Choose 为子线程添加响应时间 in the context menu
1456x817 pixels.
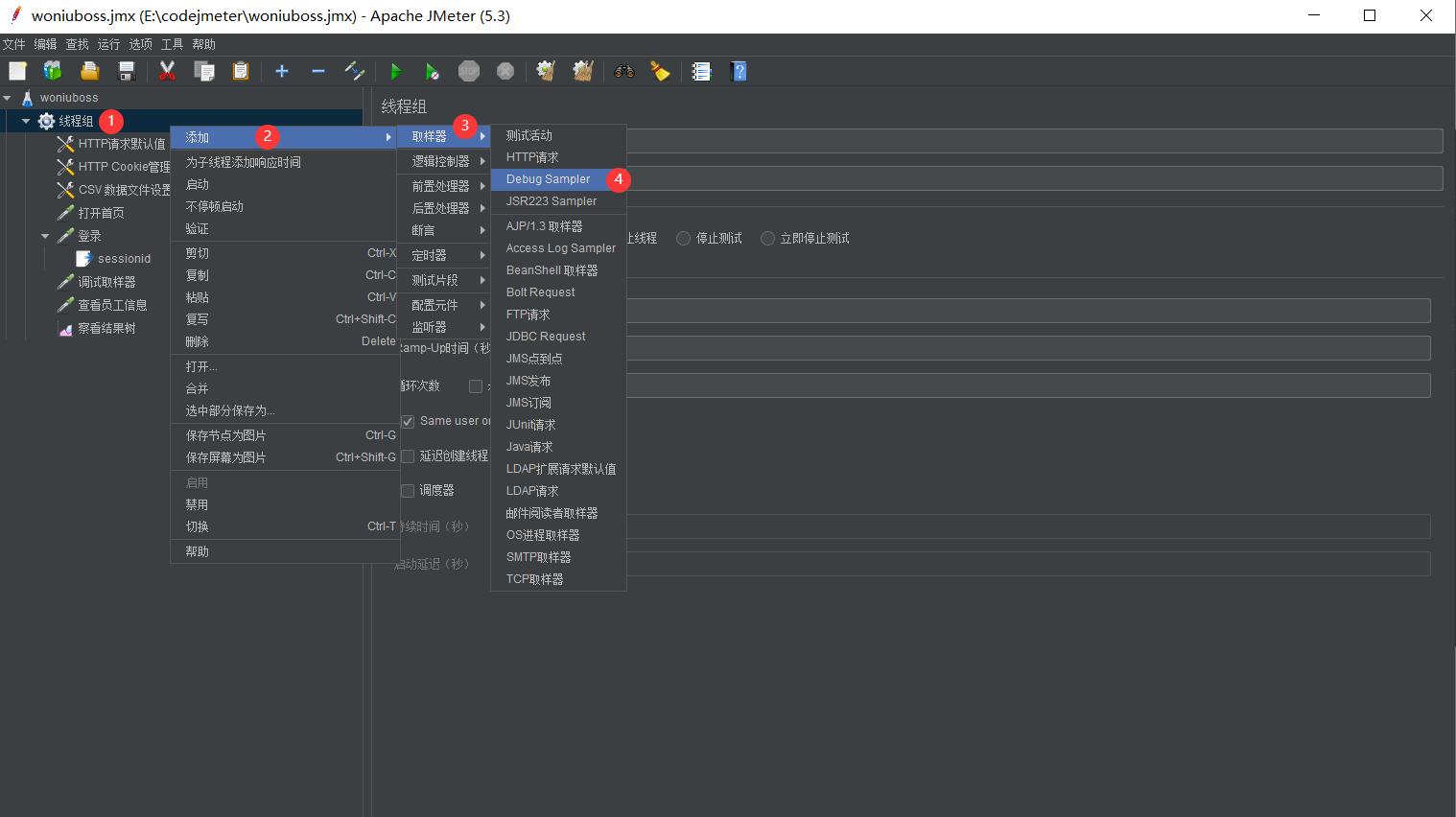pyautogui.click(x=284, y=162)
